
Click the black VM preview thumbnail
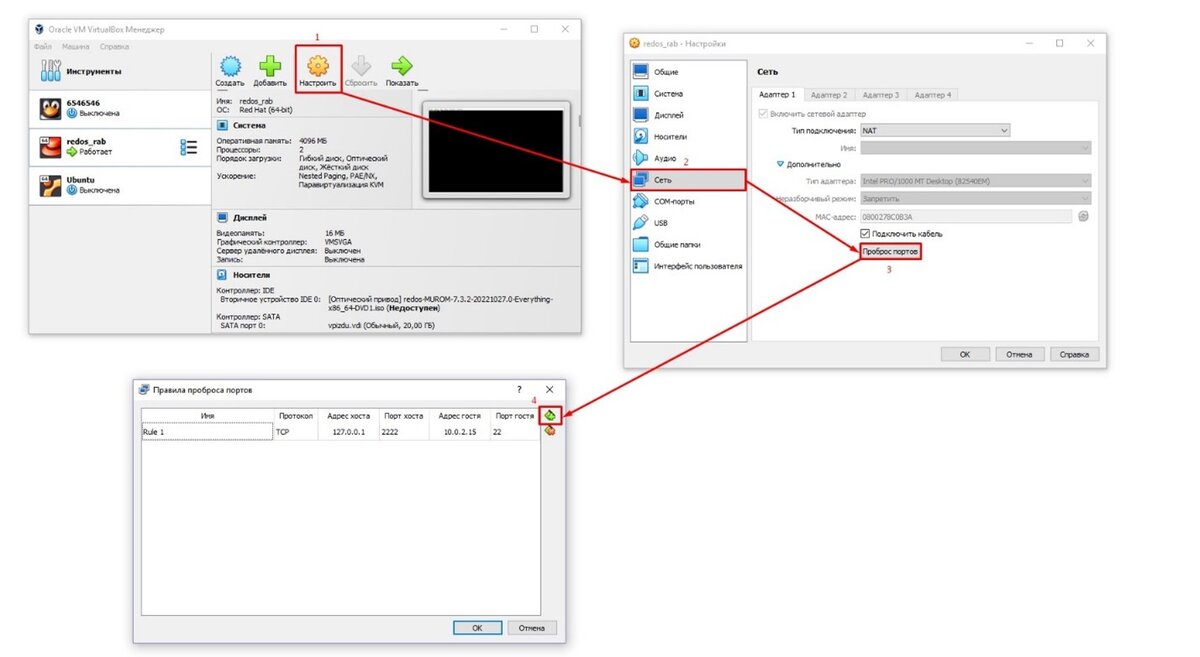(x=496, y=151)
